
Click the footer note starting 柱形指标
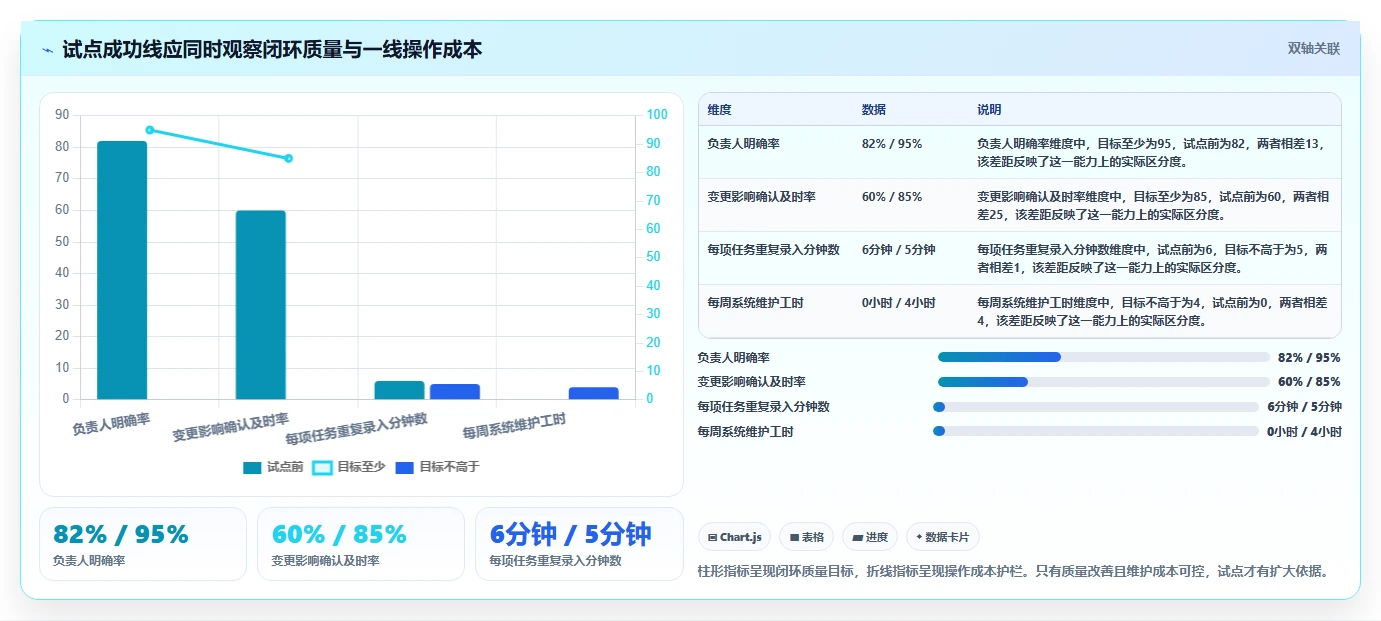(1014, 571)
